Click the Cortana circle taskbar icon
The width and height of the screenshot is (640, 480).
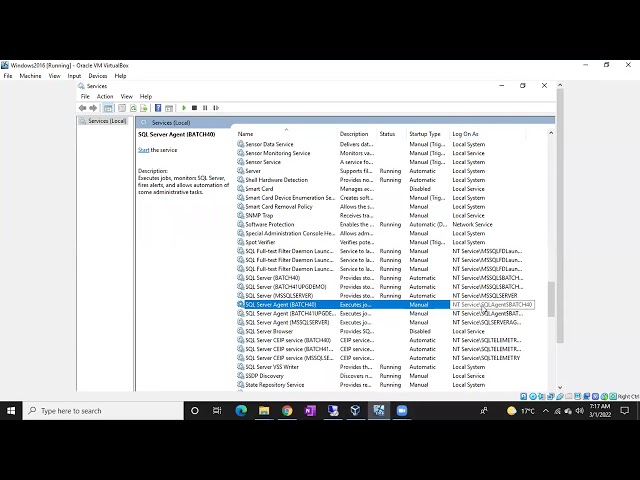pyautogui.click(x=195, y=411)
